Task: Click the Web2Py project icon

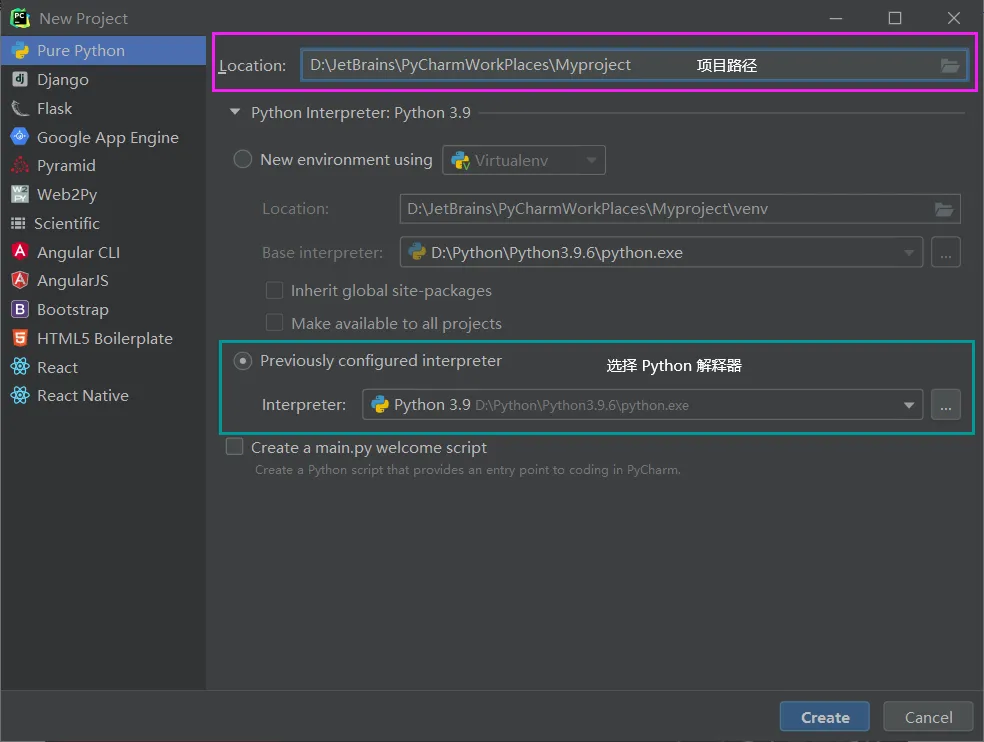Action: pos(20,194)
